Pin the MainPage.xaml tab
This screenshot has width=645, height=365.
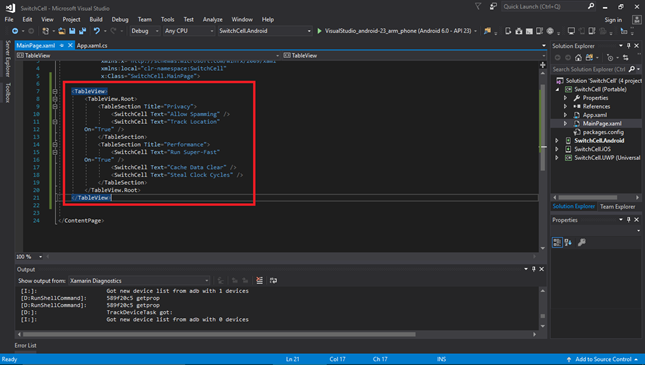point(62,46)
